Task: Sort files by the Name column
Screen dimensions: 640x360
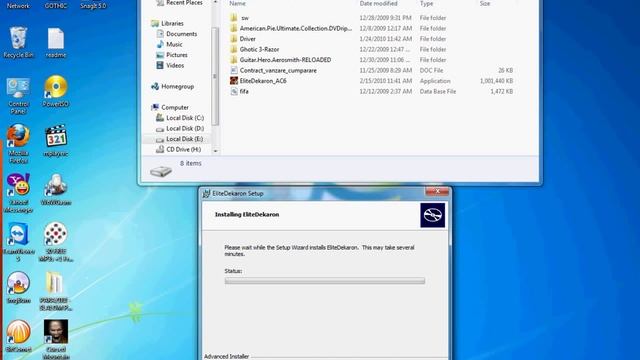Action: click(x=238, y=4)
